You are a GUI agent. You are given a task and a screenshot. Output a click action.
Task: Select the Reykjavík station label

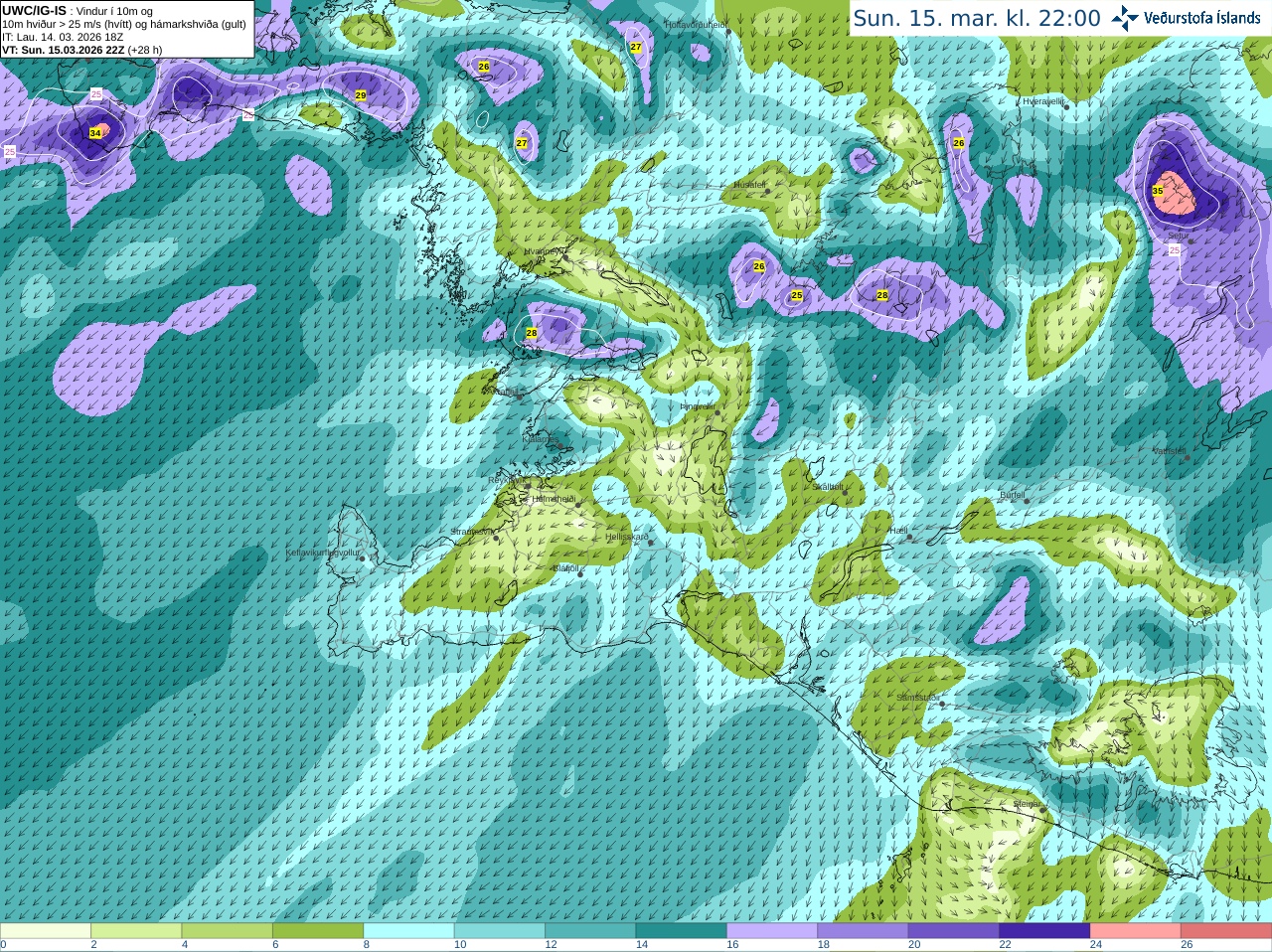coord(505,480)
